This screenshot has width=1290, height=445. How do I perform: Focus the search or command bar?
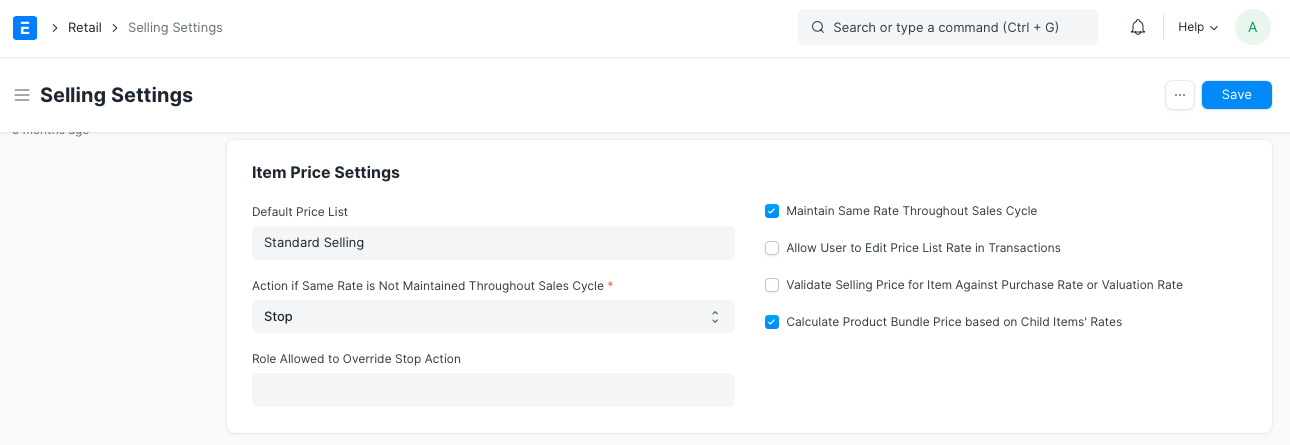[x=946, y=27]
